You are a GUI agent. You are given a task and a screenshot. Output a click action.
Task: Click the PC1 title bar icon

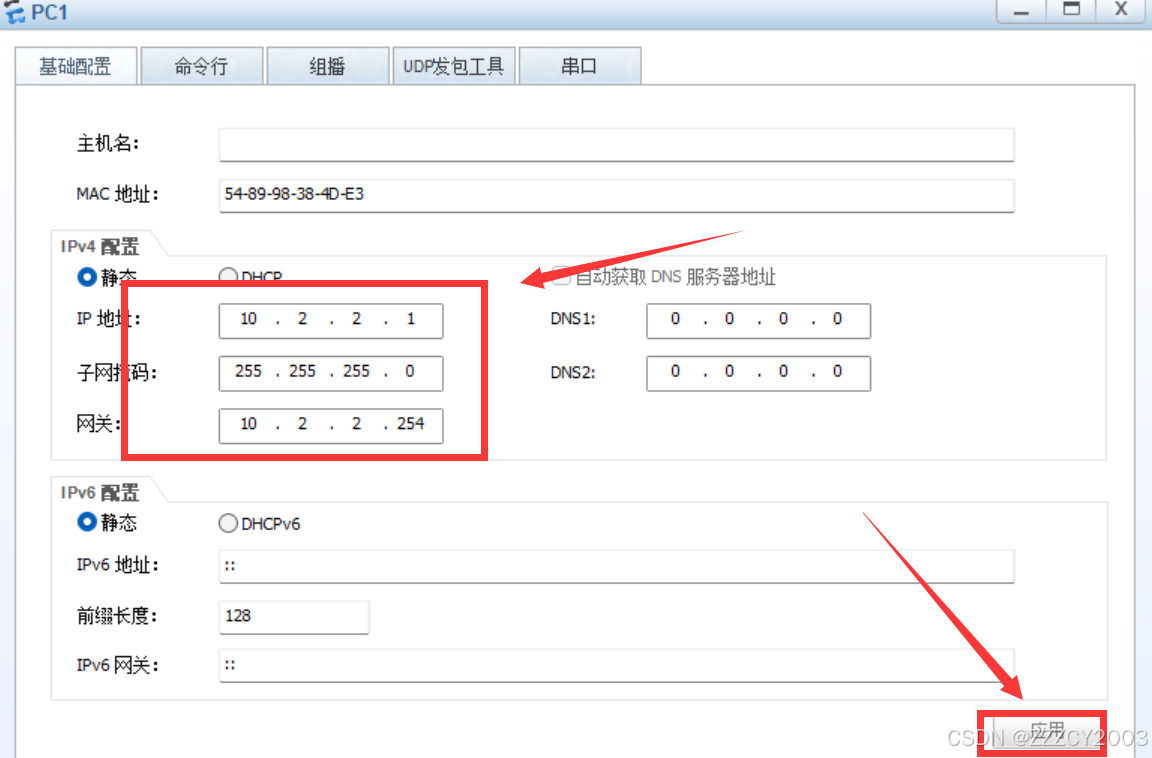pos(15,14)
